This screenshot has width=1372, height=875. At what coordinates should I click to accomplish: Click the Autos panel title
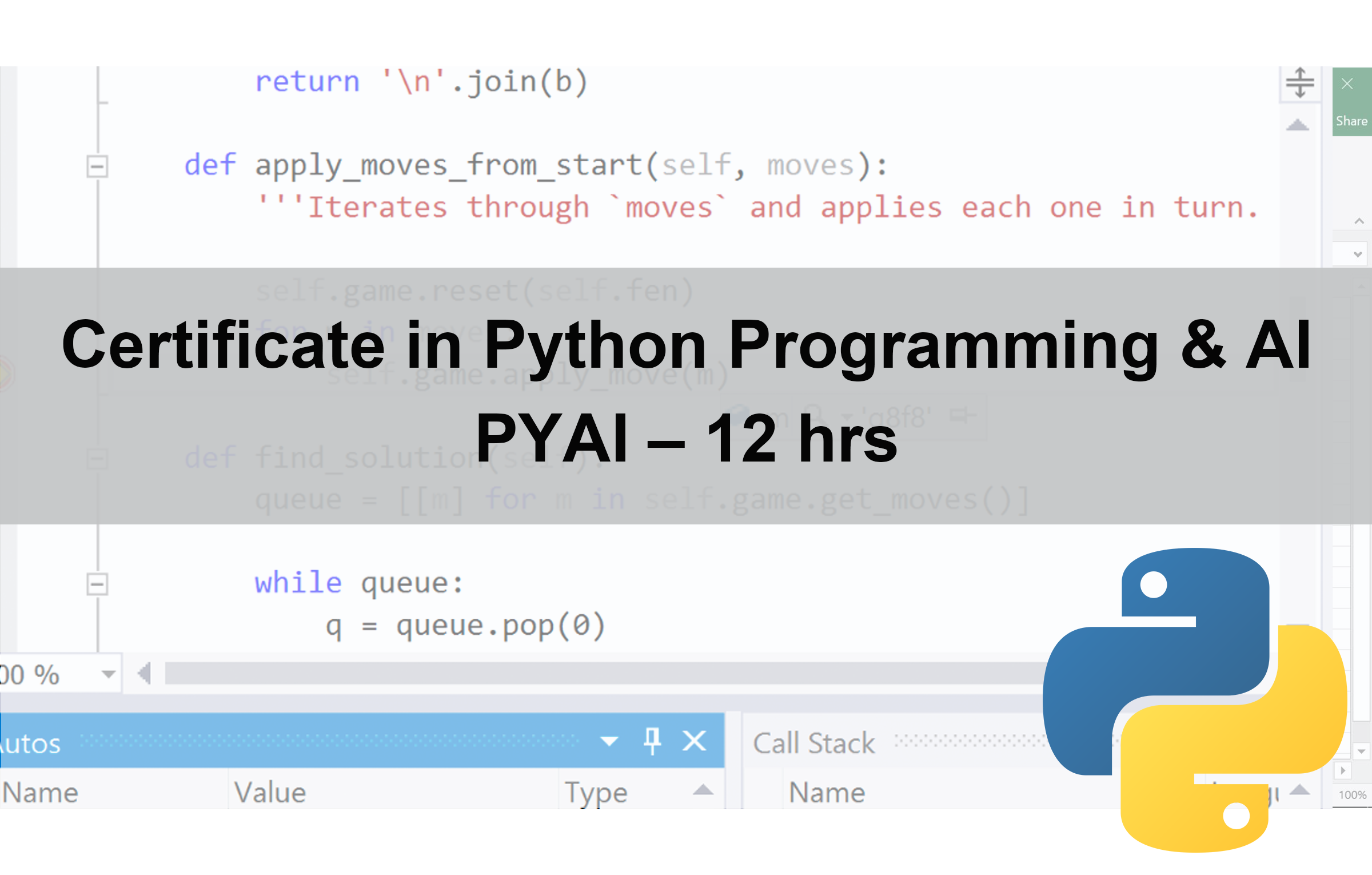(31, 743)
